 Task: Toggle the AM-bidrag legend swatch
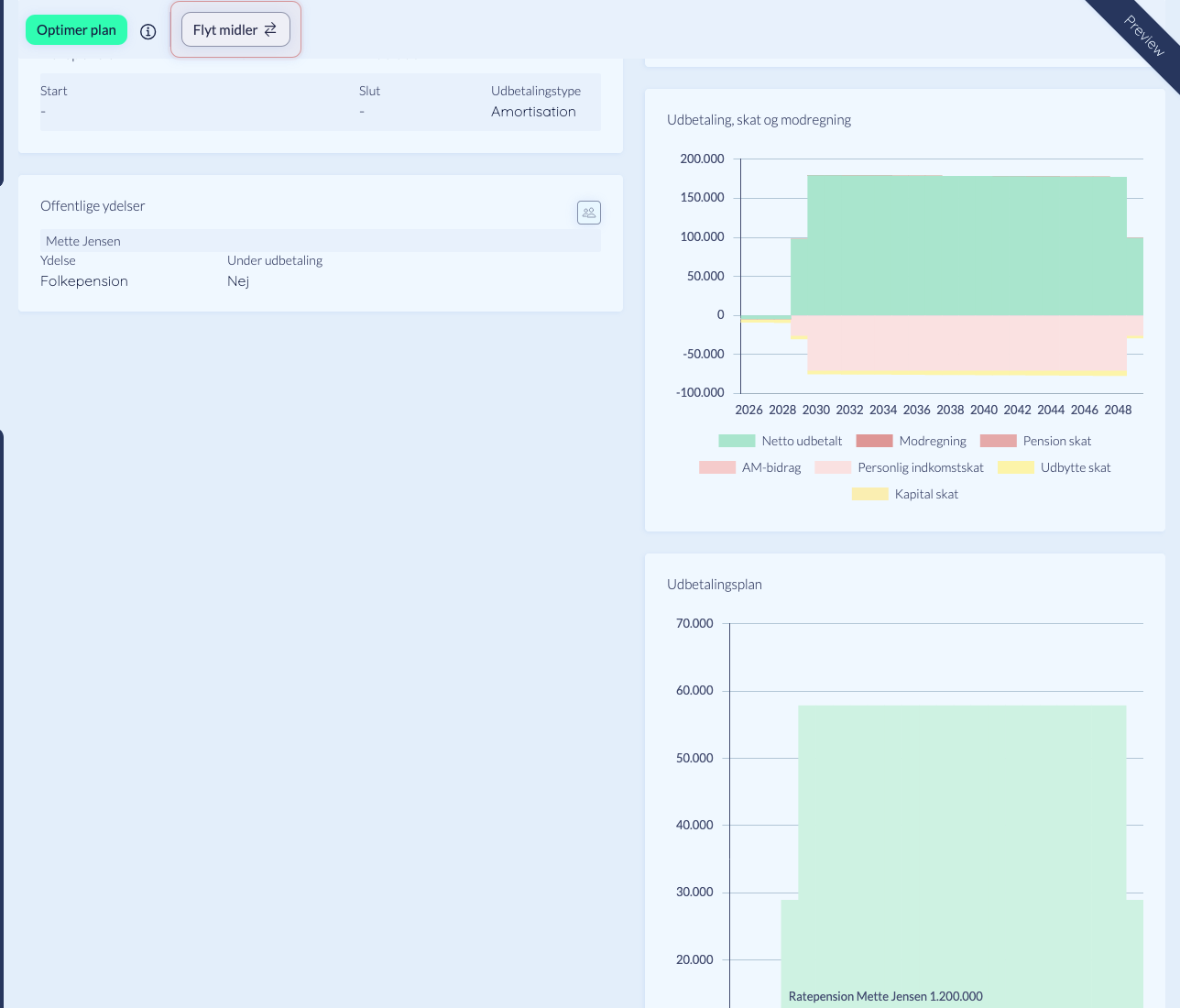coord(717,467)
